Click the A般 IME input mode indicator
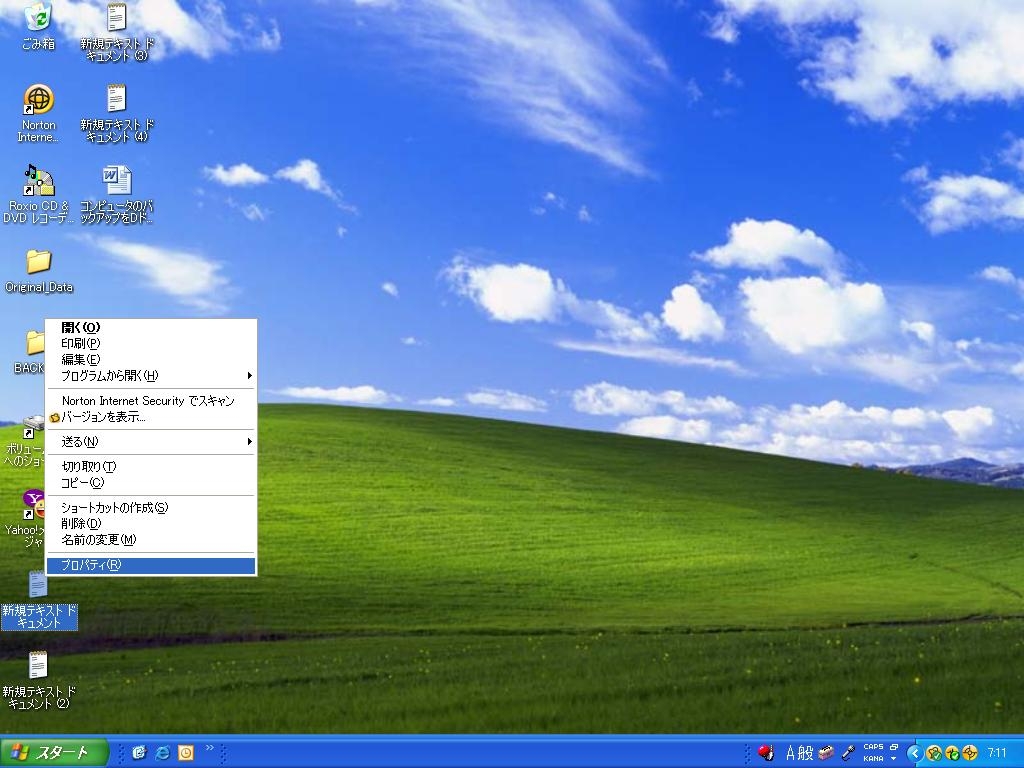This screenshot has width=1024, height=768. pyautogui.click(x=799, y=753)
